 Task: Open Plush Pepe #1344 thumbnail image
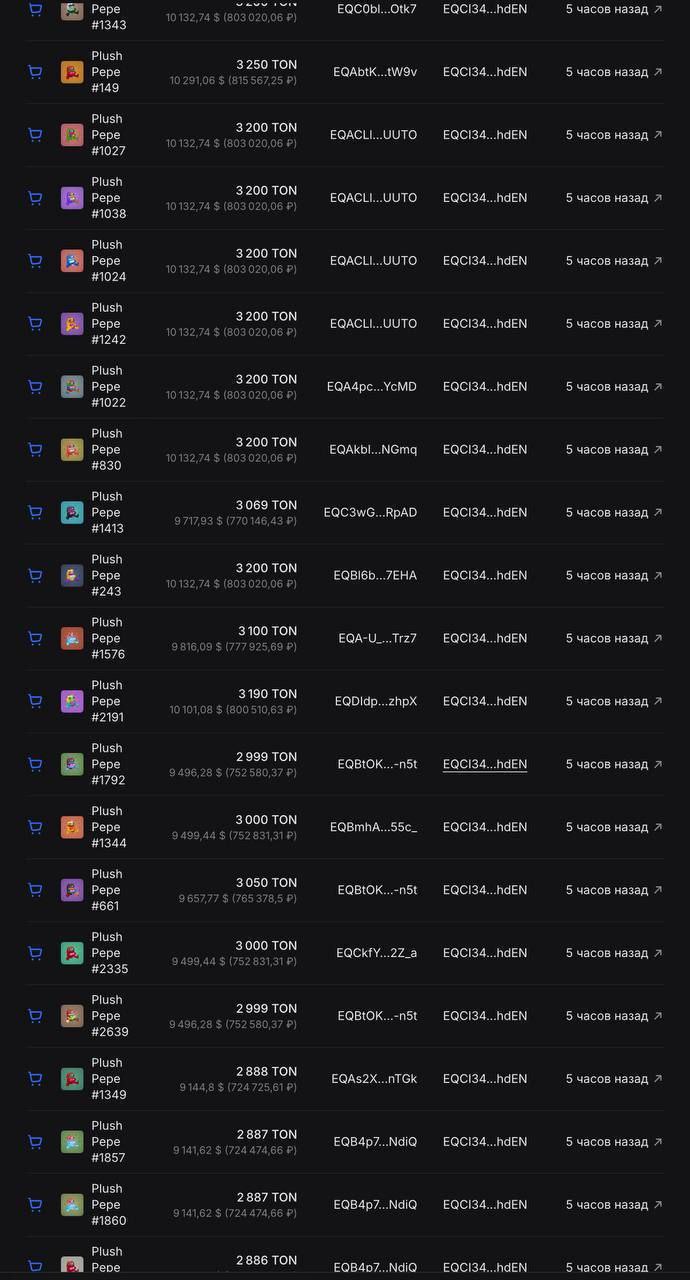pos(72,828)
